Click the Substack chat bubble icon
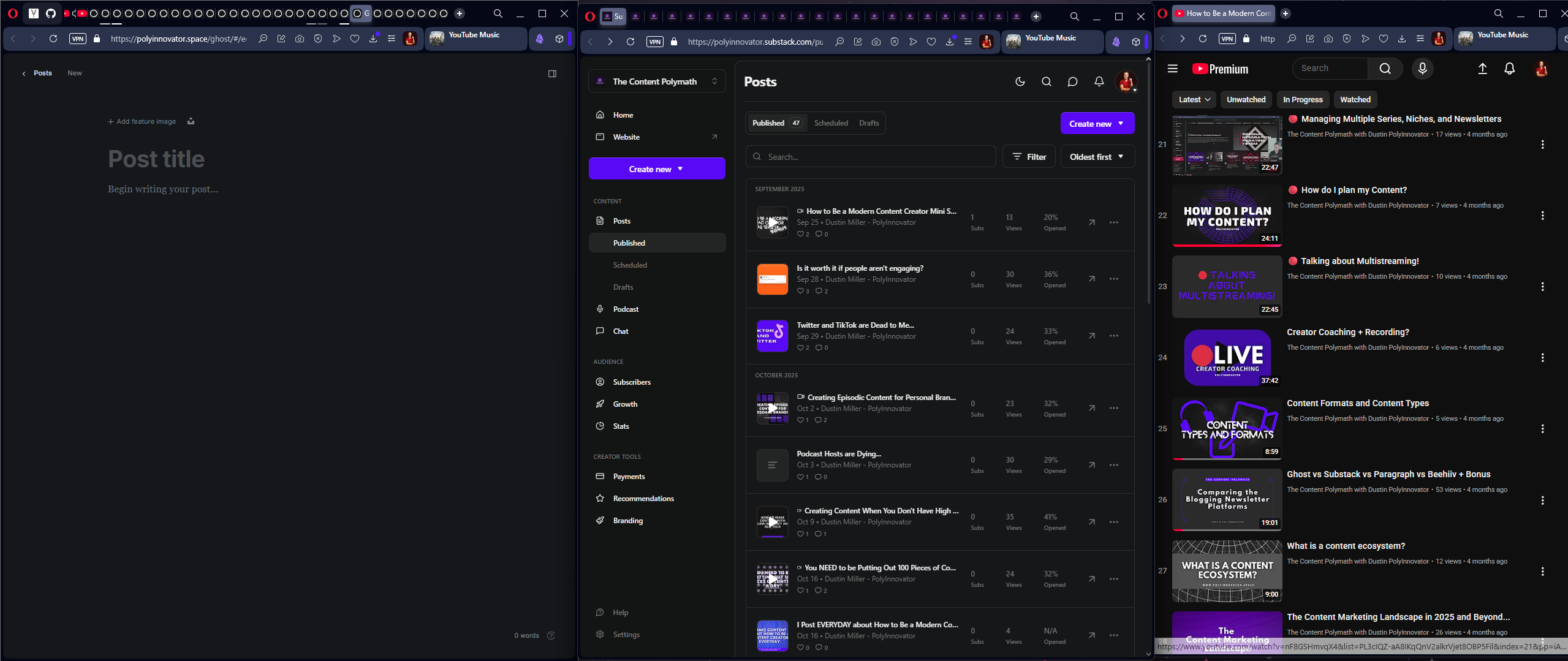Screen dimensions: 1568x661 point(1072,81)
